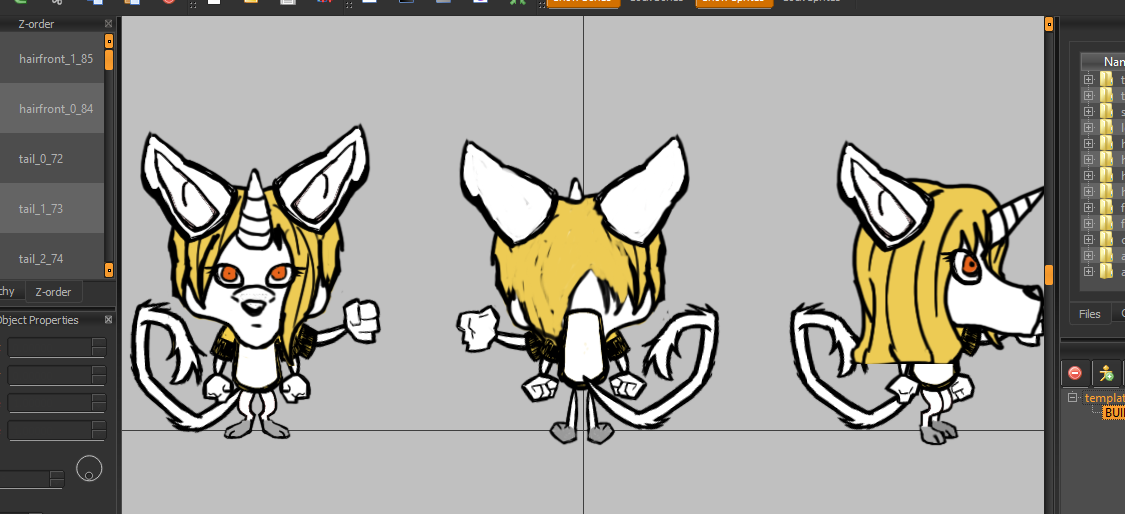
Task: Click the add new character icon
Action: point(1106,373)
